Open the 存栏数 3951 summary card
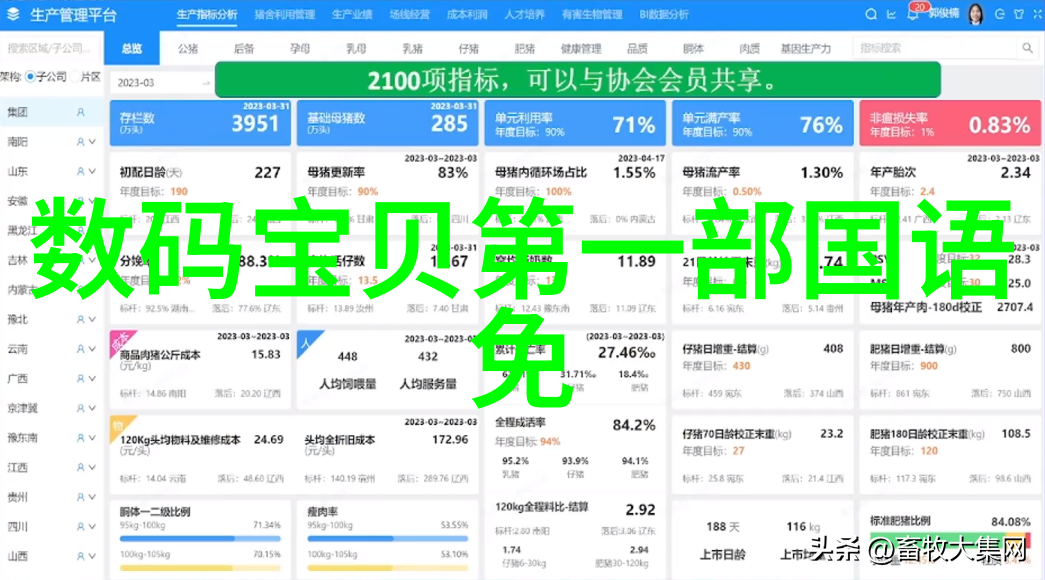Screen dimensions: 1045x580 pyautogui.click(x=200, y=123)
